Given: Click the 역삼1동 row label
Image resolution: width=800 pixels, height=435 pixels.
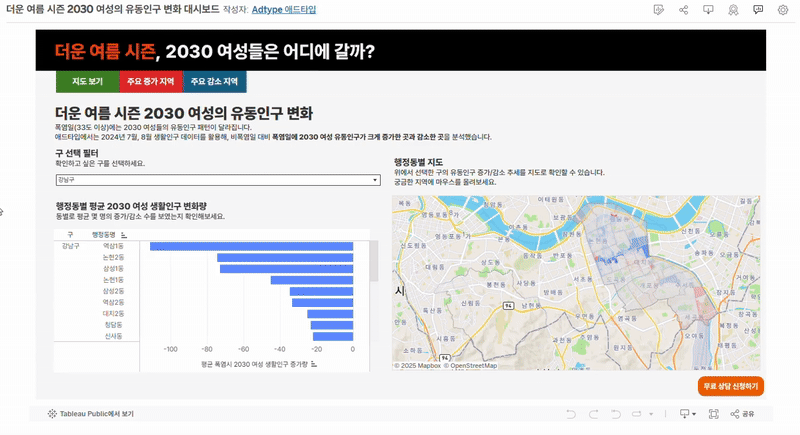Looking at the screenshot, I should click(x=113, y=246).
